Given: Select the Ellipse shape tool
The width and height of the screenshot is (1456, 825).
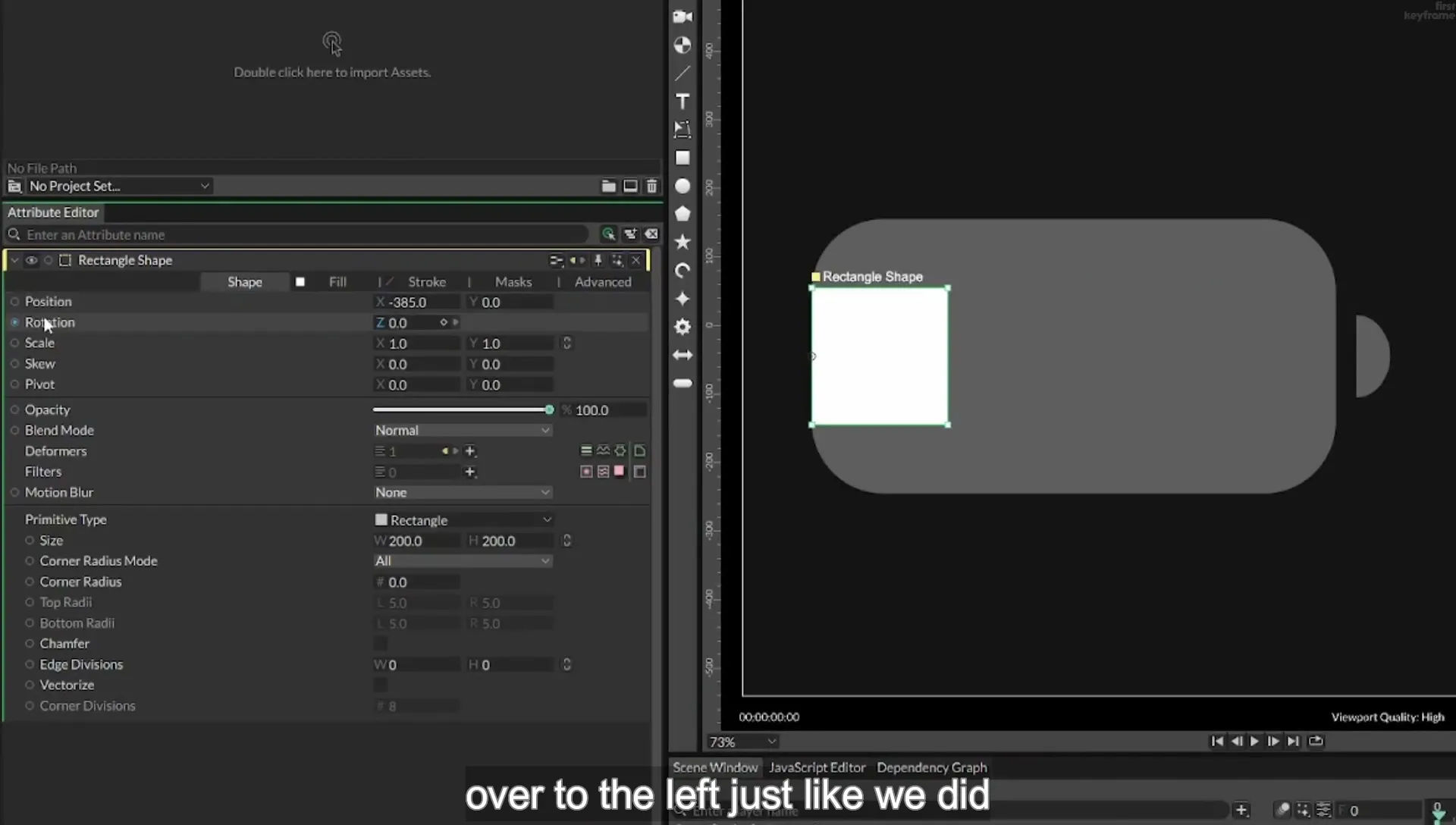Looking at the screenshot, I should [x=682, y=186].
